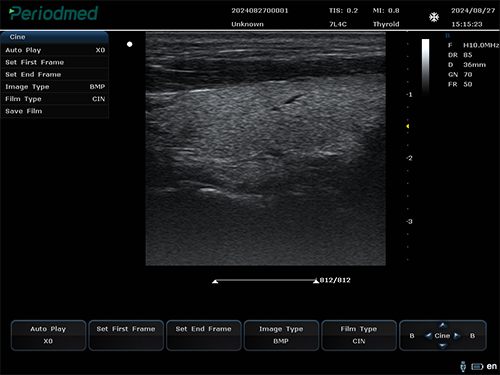This screenshot has width=500, height=375.
Task: Click the freeze snowflake icon
Action: pyautogui.click(x=434, y=17)
